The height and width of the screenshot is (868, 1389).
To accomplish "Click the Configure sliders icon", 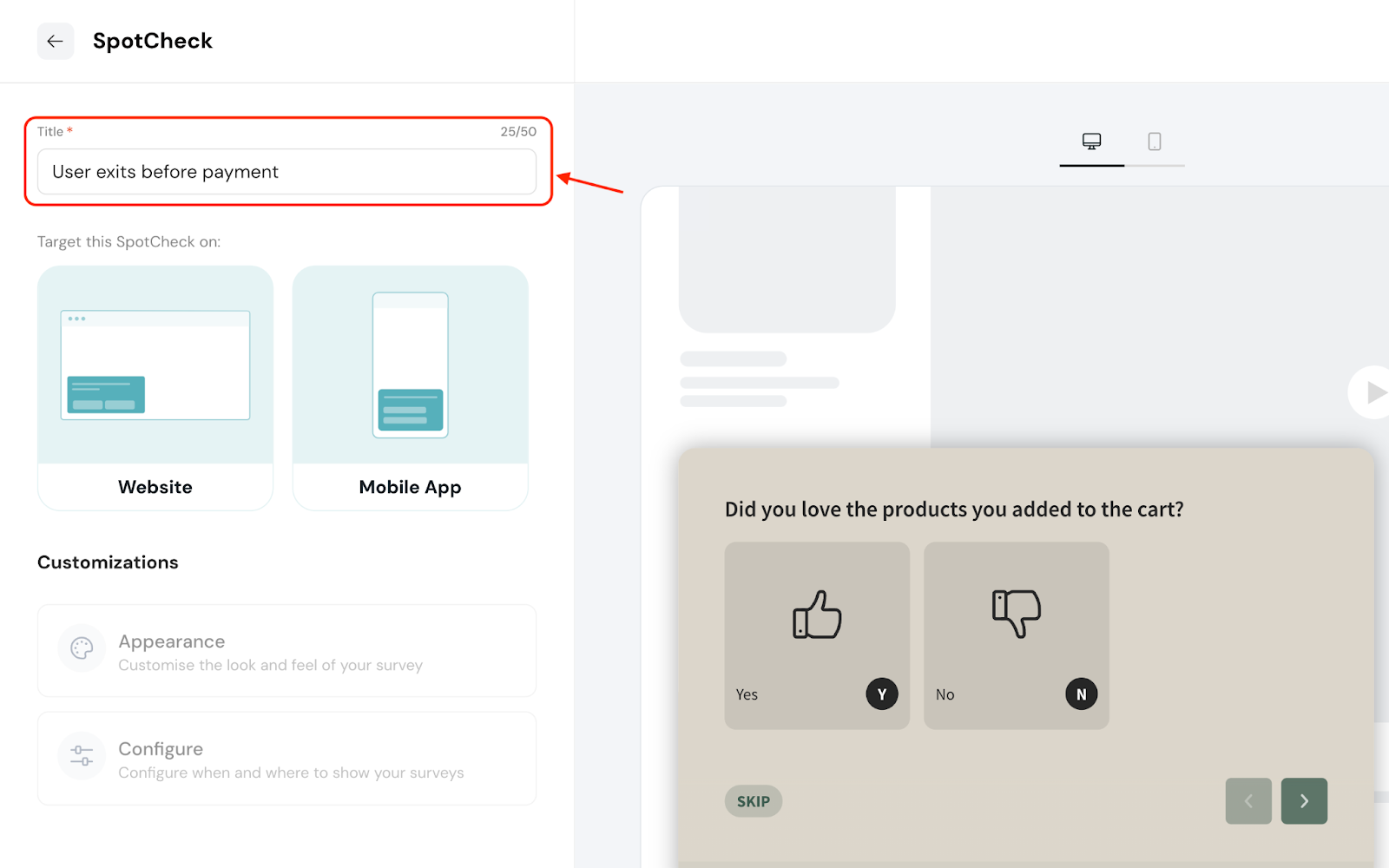I will [x=82, y=755].
